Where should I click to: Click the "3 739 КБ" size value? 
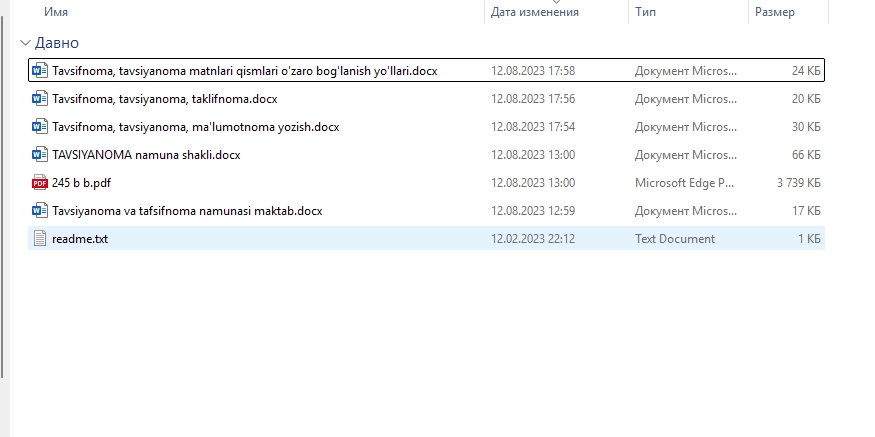pos(798,183)
